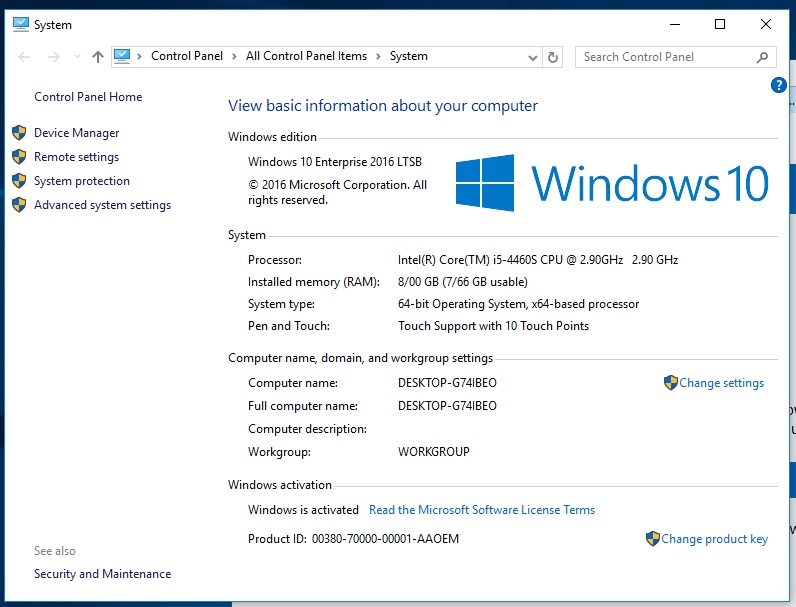
Task: Expand the address bar history dropdown
Action: click(x=533, y=57)
